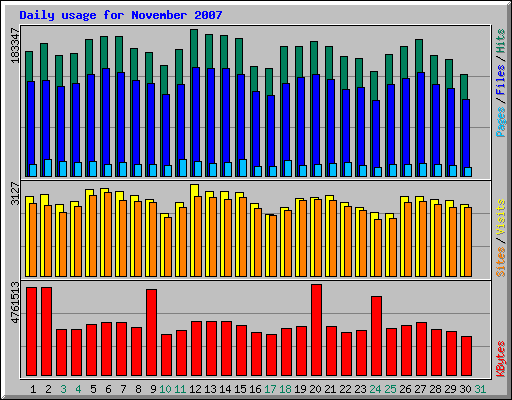This screenshot has height=400, width=512.
Task: Click the red KBytes bar for day 20
Action: 316,330
